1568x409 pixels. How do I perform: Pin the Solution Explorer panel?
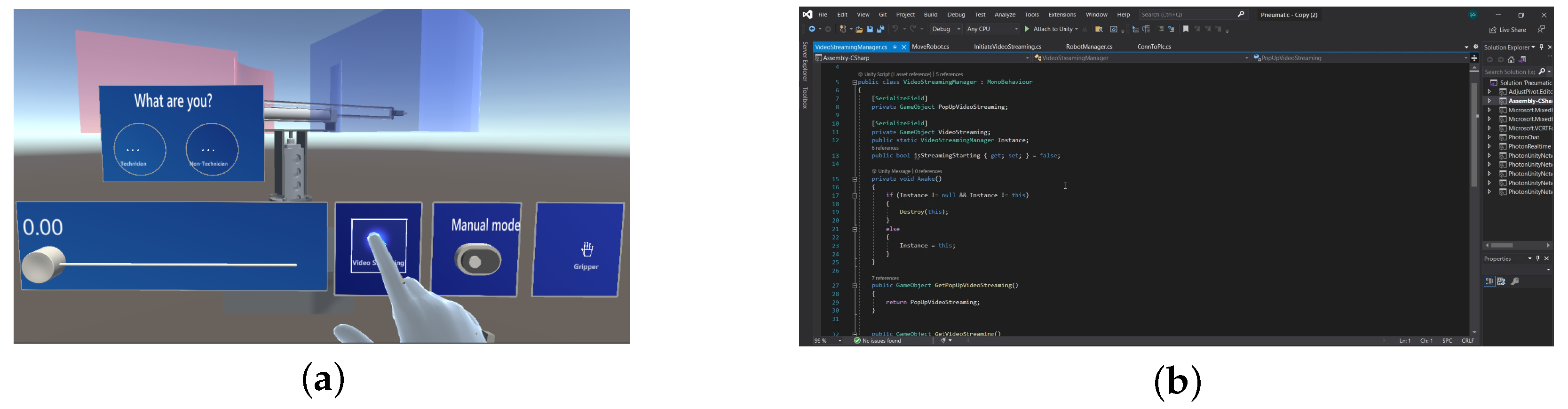(1541, 47)
